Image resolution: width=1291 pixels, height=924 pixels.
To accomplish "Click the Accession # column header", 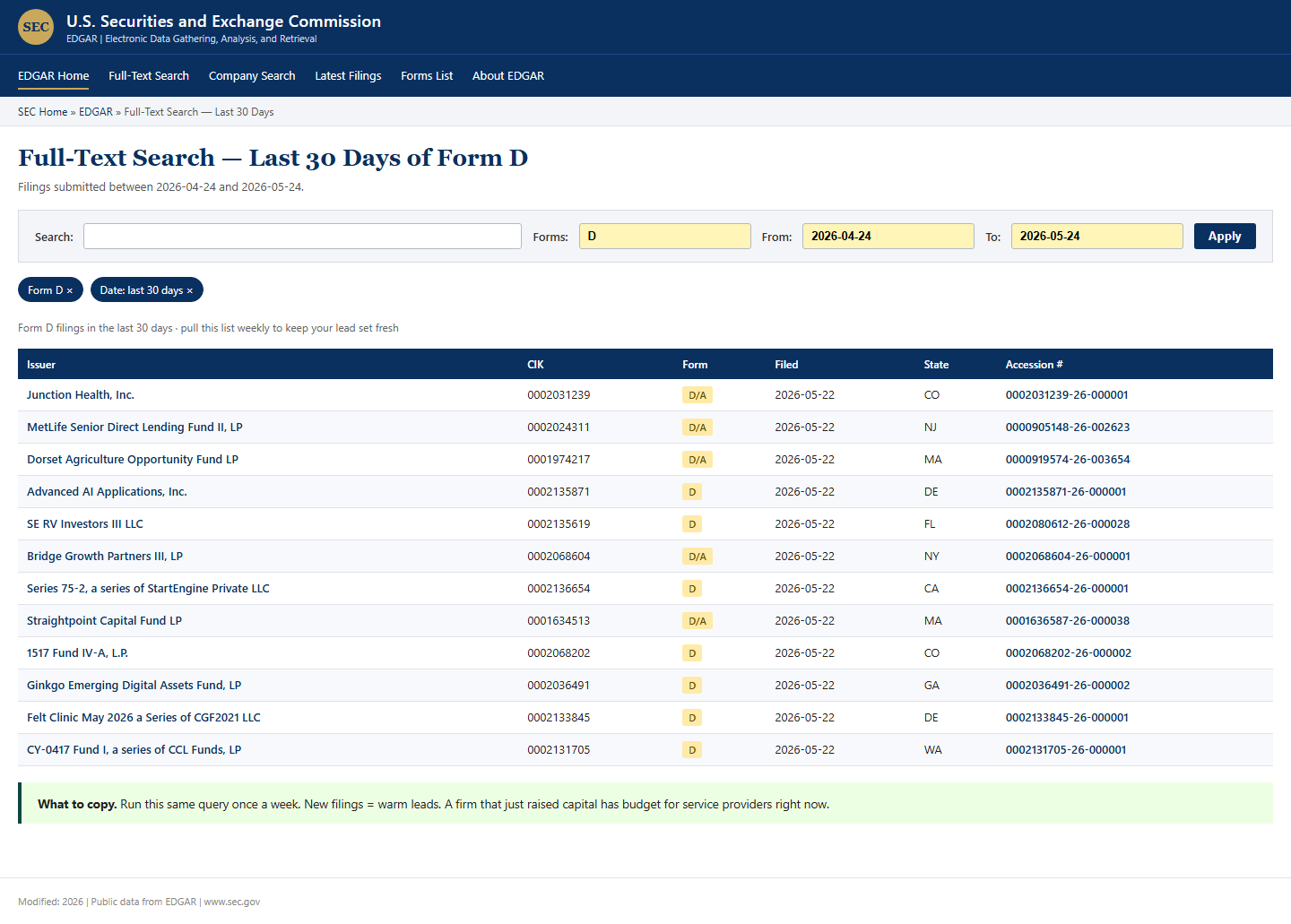I will coord(1034,365).
